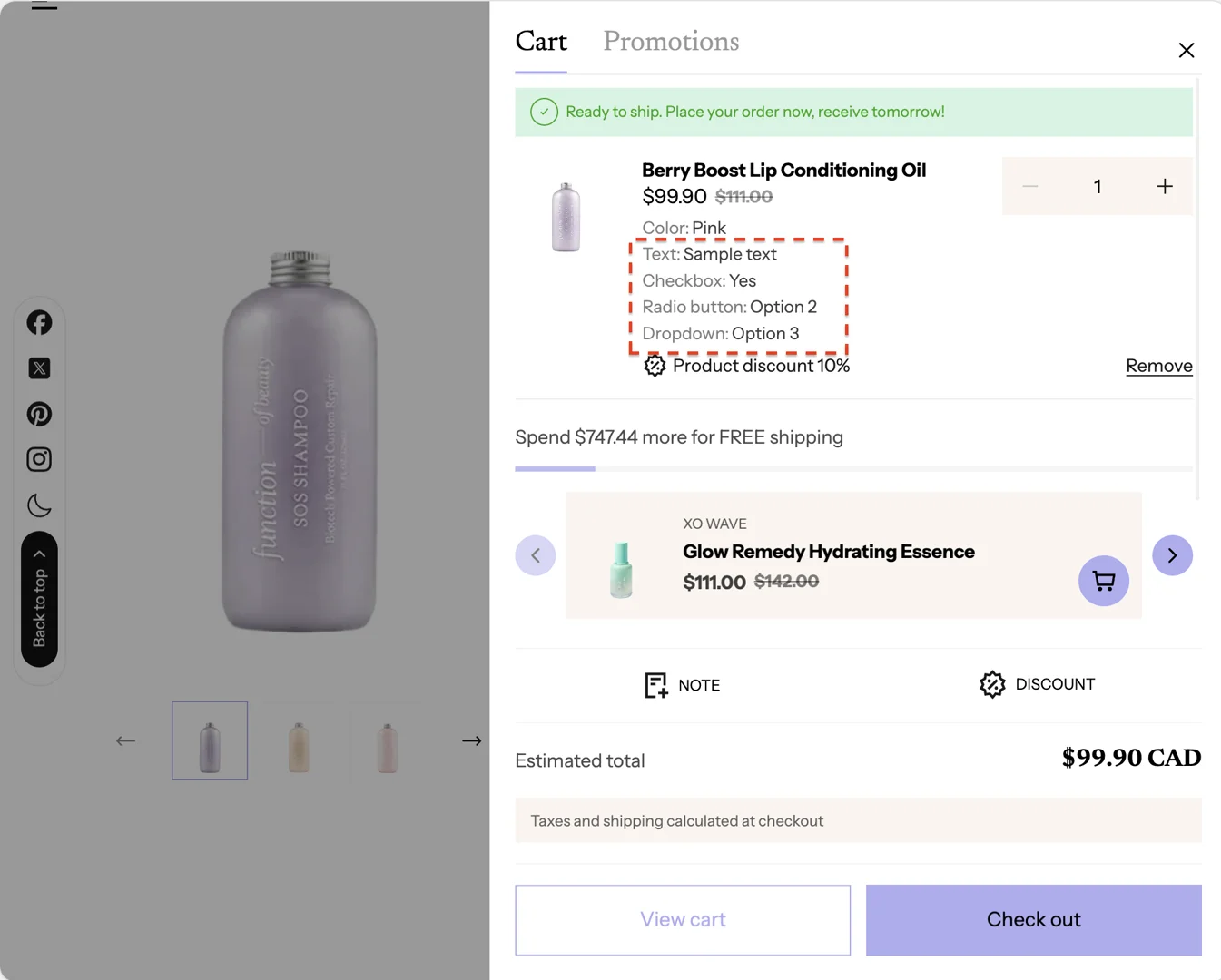
Task: Go to next product thumbnail arrow
Action: (471, 741)
